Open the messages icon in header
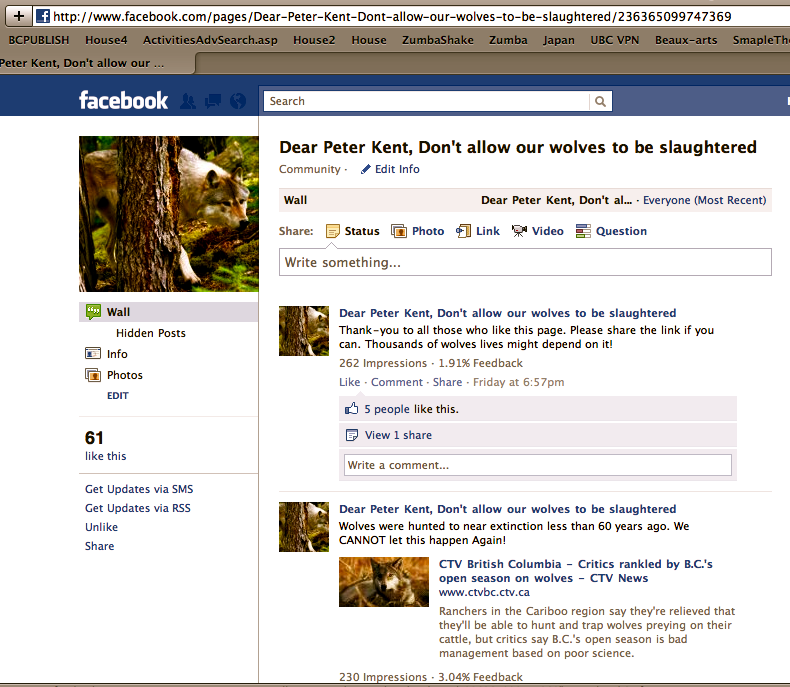790x687 pixels. pyautogui.click(x=213, y=101)
